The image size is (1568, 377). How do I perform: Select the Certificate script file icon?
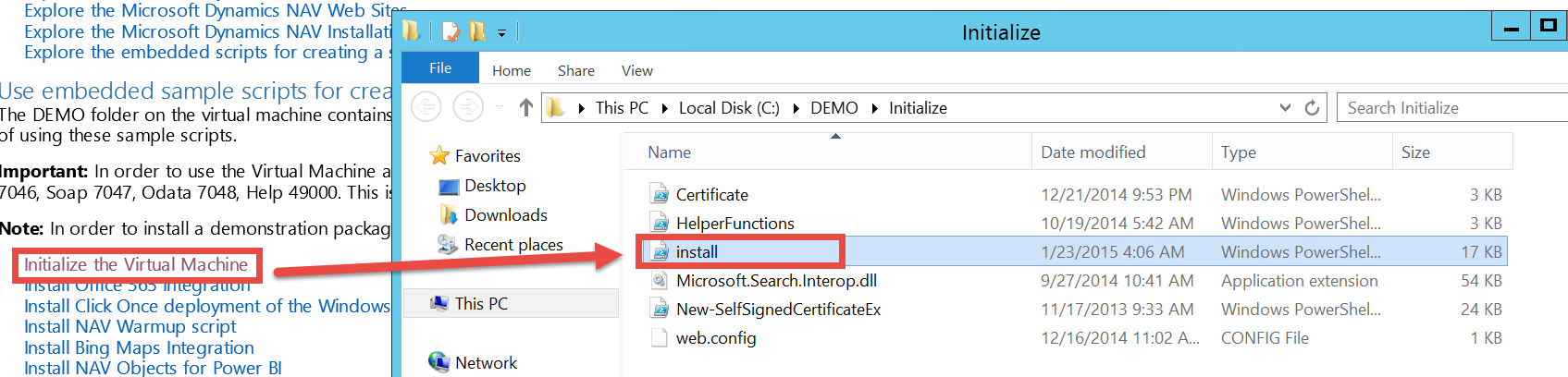tap(660, 195)
